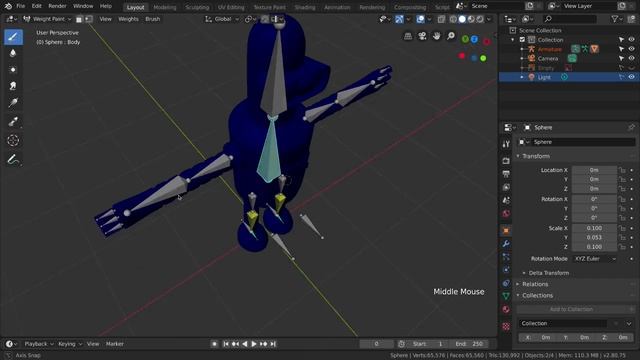Image resolution: width=640 pixels, height=360 pixels.
Task: Open the Playback dropdown in timeline
Action: click(39, 344)
